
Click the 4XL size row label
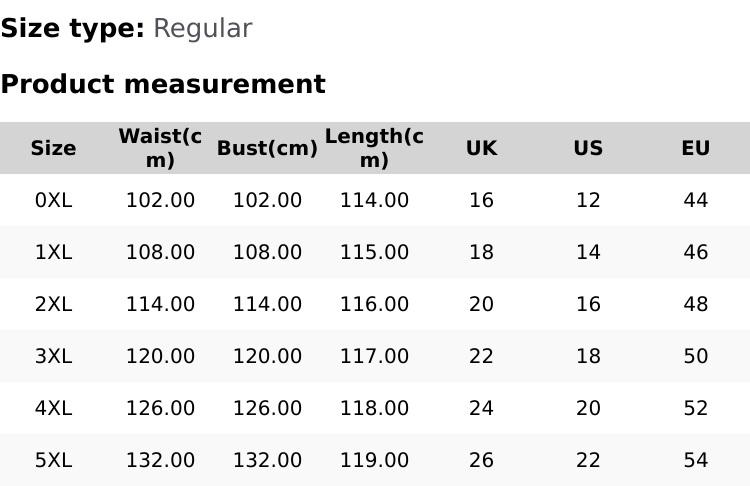coord(53,408)
